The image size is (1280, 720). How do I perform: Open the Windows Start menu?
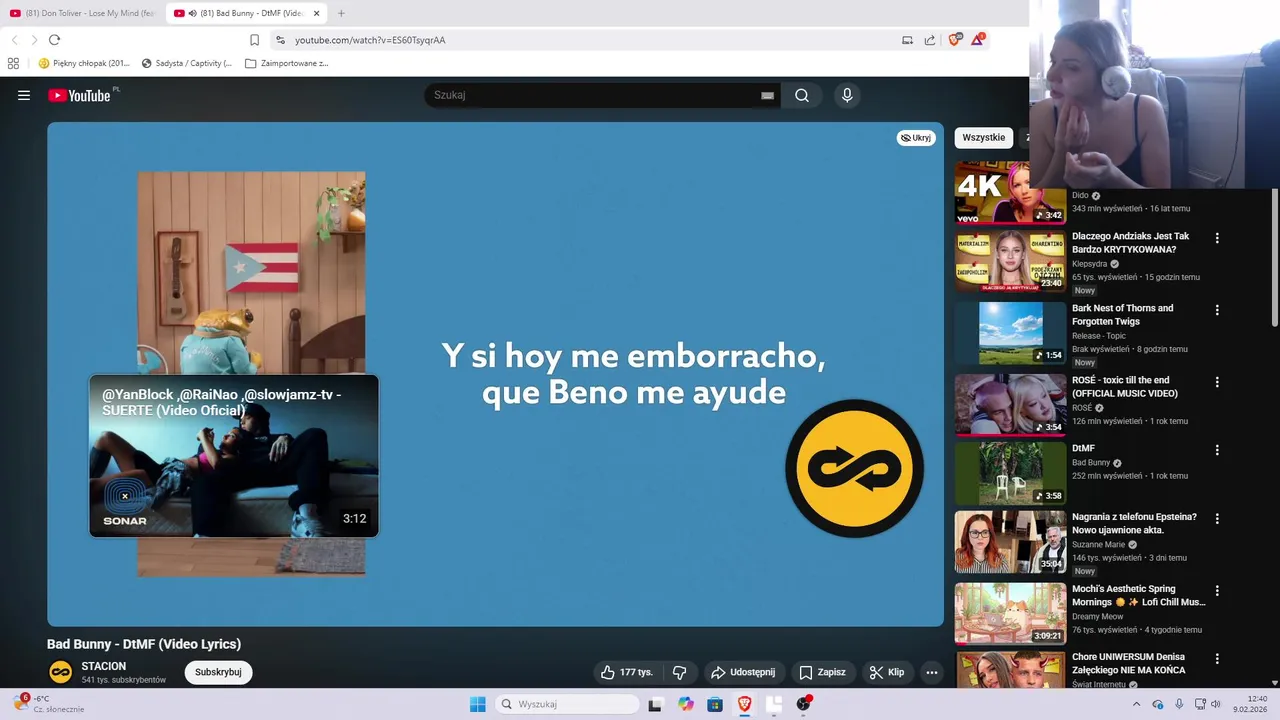(478, 704)
